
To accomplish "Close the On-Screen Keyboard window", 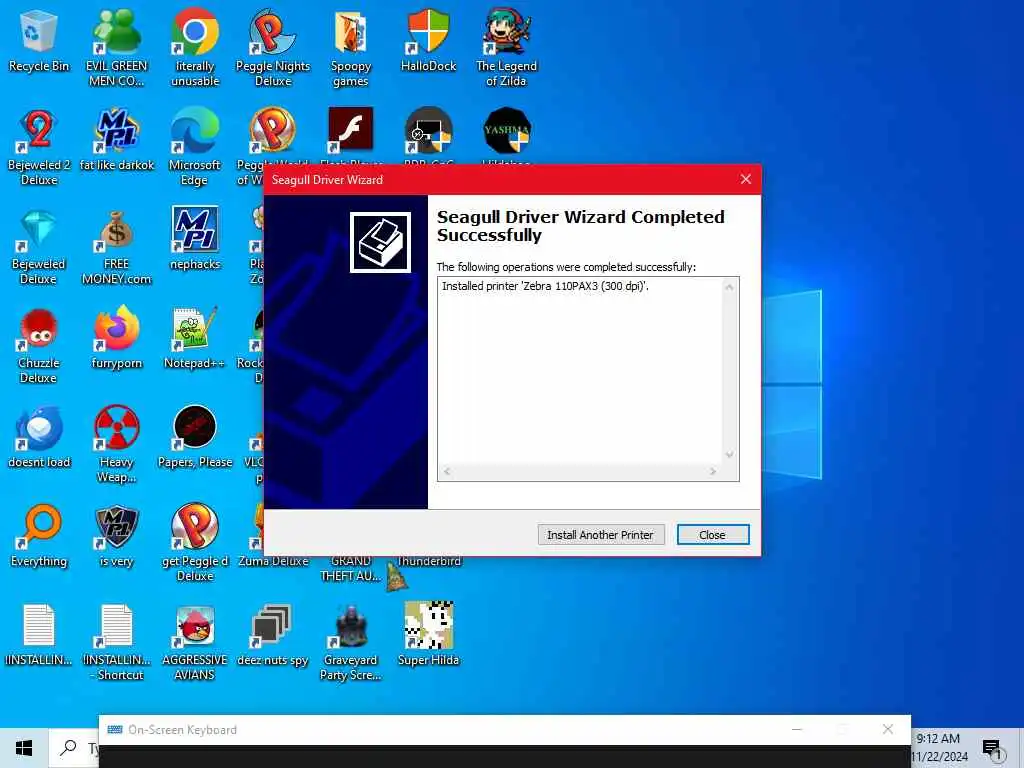I will 888,729.
